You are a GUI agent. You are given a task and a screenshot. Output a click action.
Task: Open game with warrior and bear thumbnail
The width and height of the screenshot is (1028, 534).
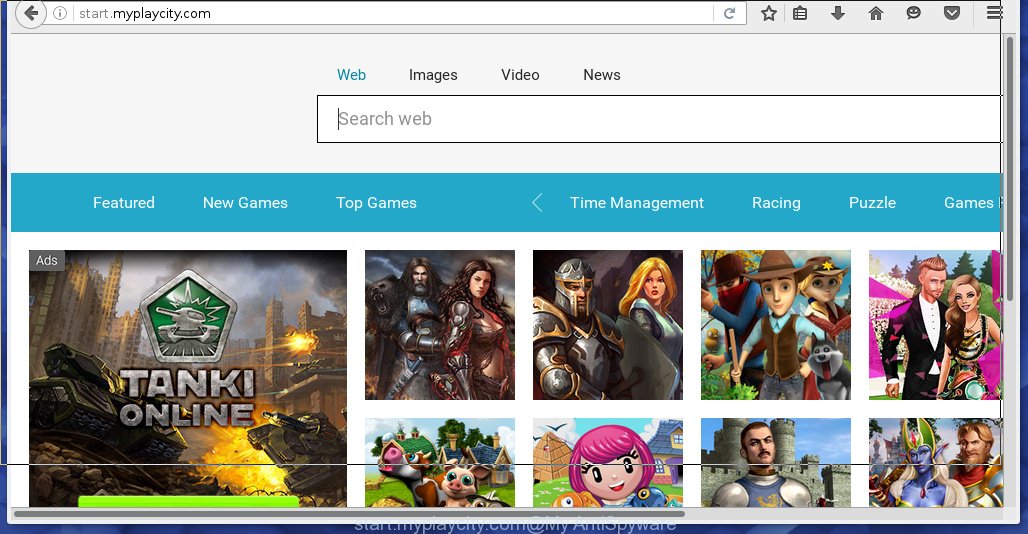[440, 325]
